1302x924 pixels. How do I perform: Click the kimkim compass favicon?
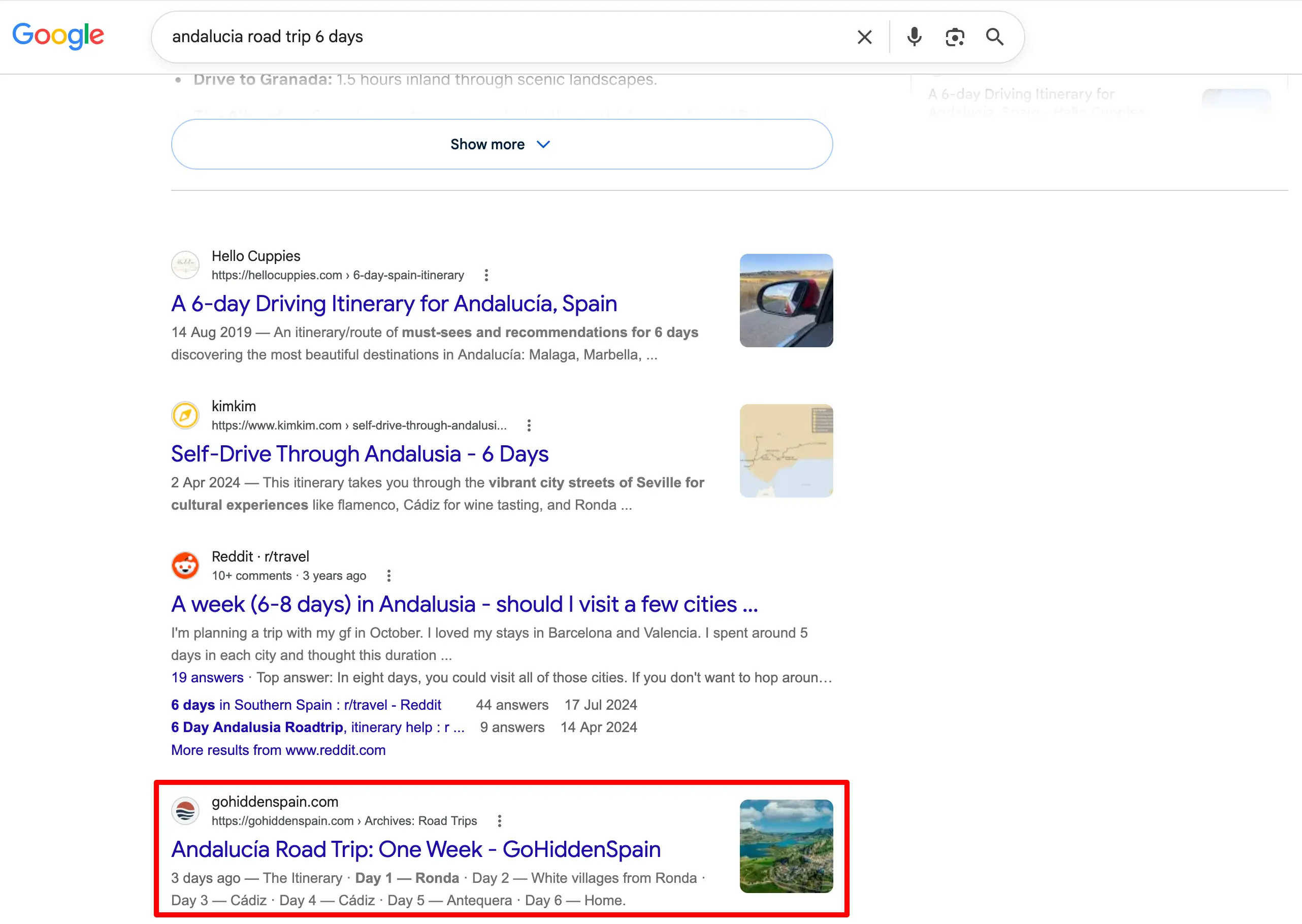[x=185, y=415]
